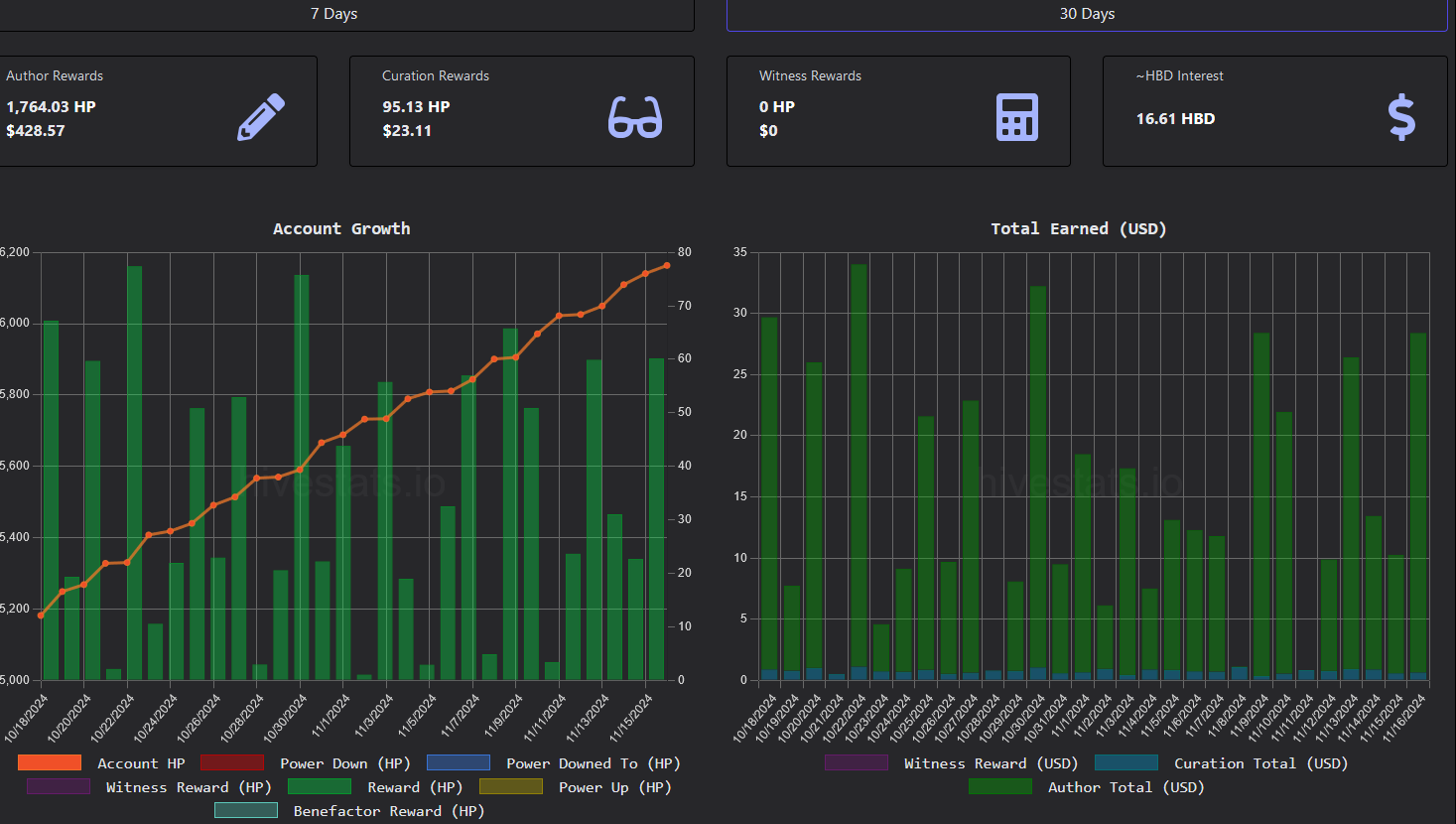The width and height of the screenshot is (1456, 824).
Task: Toggle the Power Downed To (HP) swatch
Action: tap(459, 762)
